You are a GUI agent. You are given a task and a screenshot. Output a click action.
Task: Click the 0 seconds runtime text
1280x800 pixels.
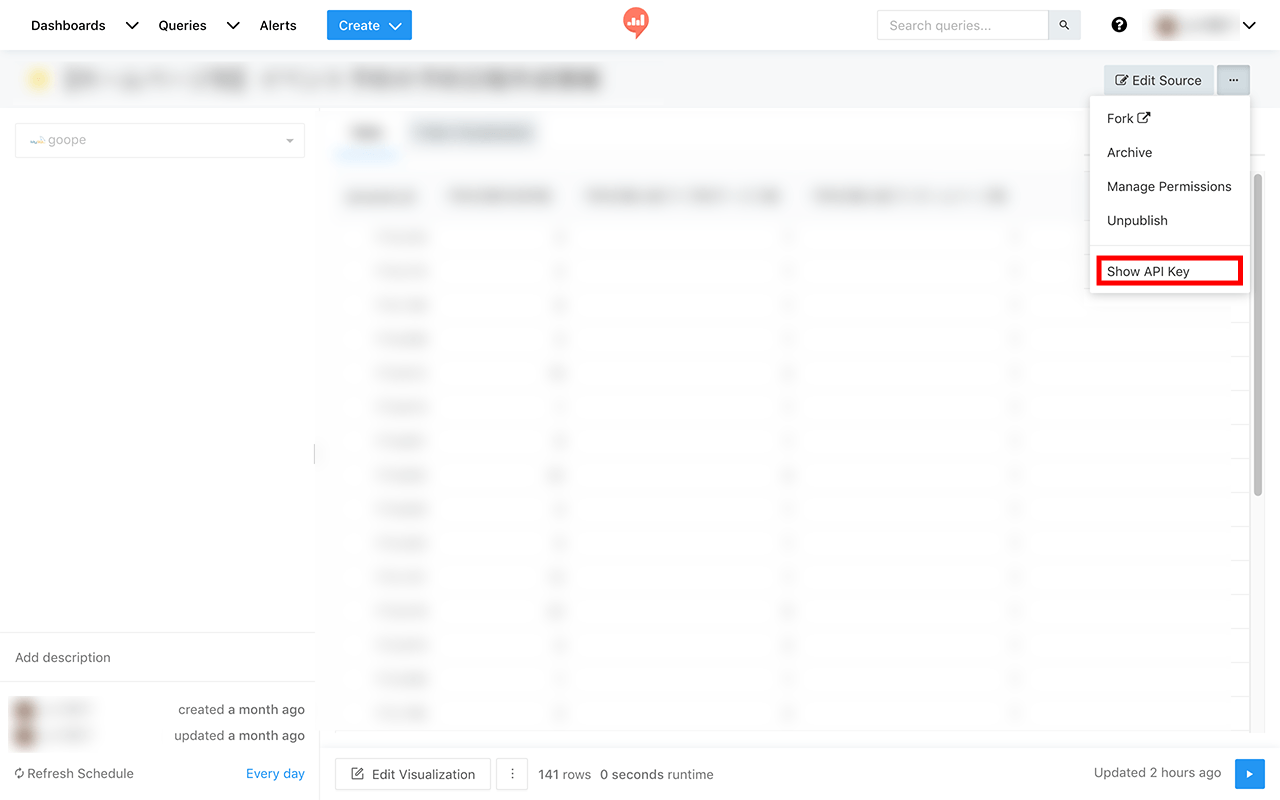click(x=657, y=774)
